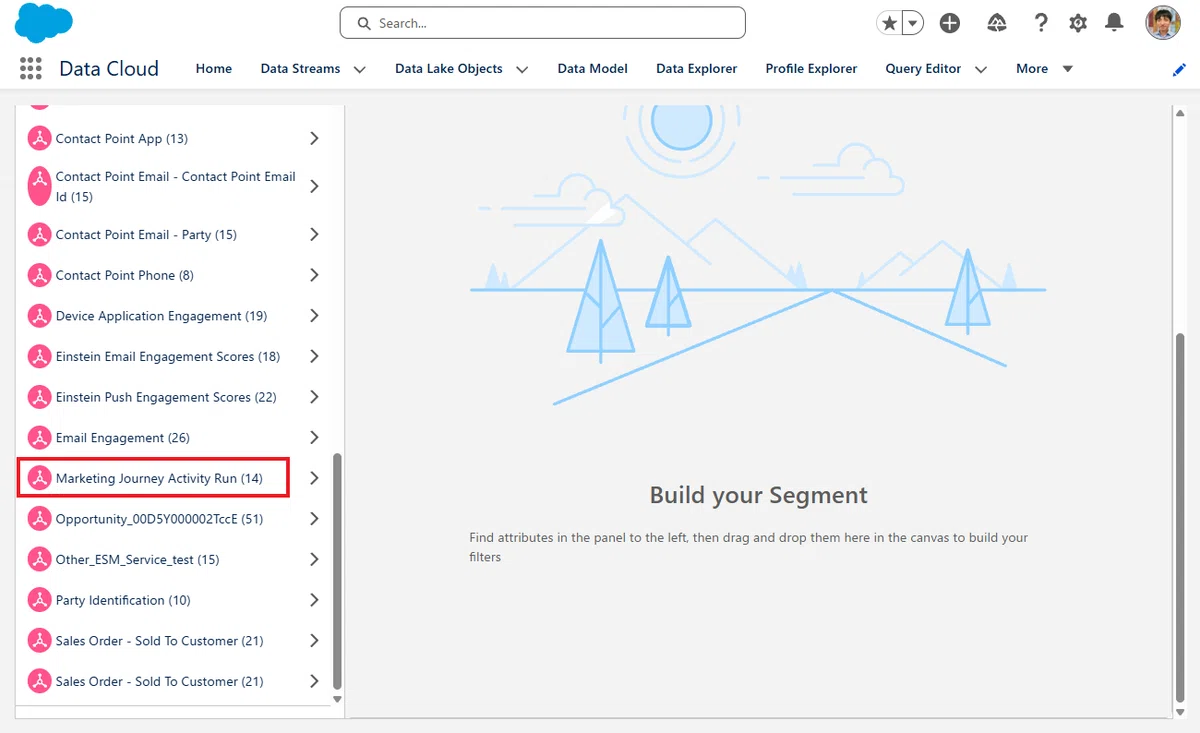The image size is (1200, 733).
Task: Open the favorites list dropdown arrow
Action: point(912,23)
